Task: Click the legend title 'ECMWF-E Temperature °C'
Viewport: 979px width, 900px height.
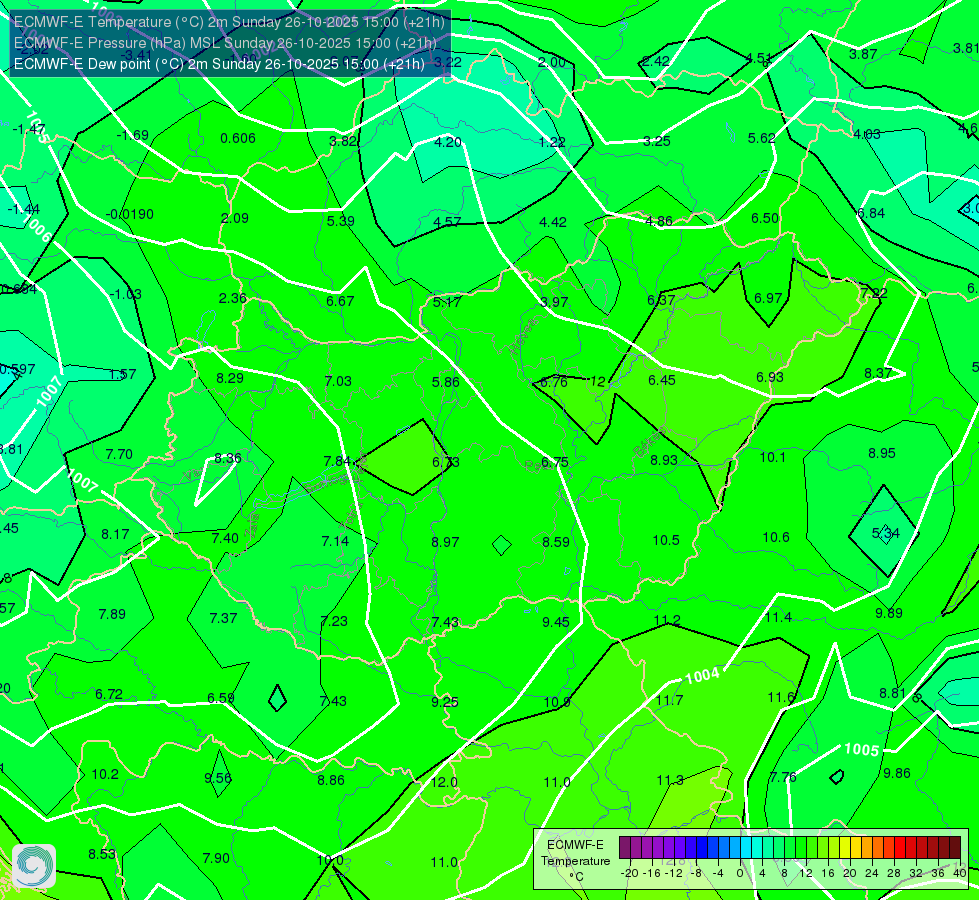Action: point(575,861)
